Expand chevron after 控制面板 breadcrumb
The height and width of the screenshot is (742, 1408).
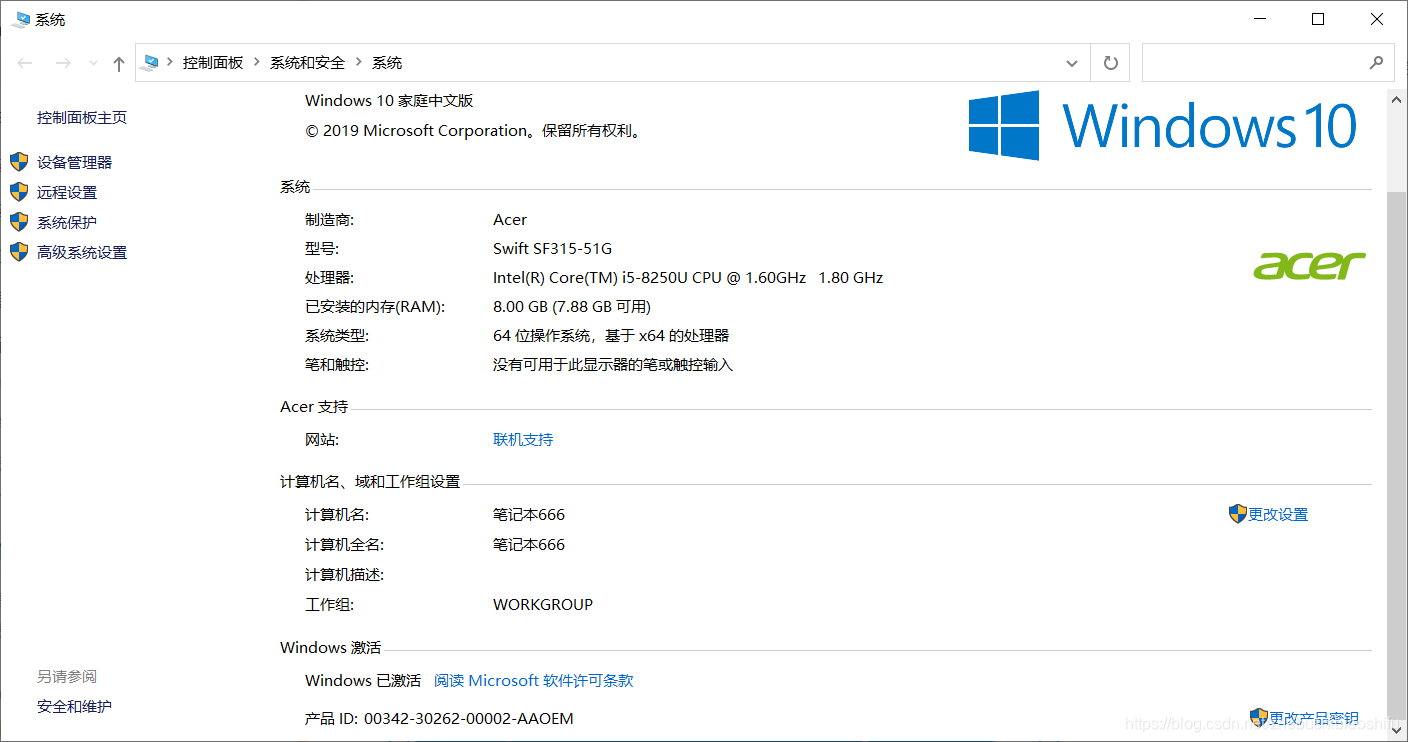coord(257,62)
